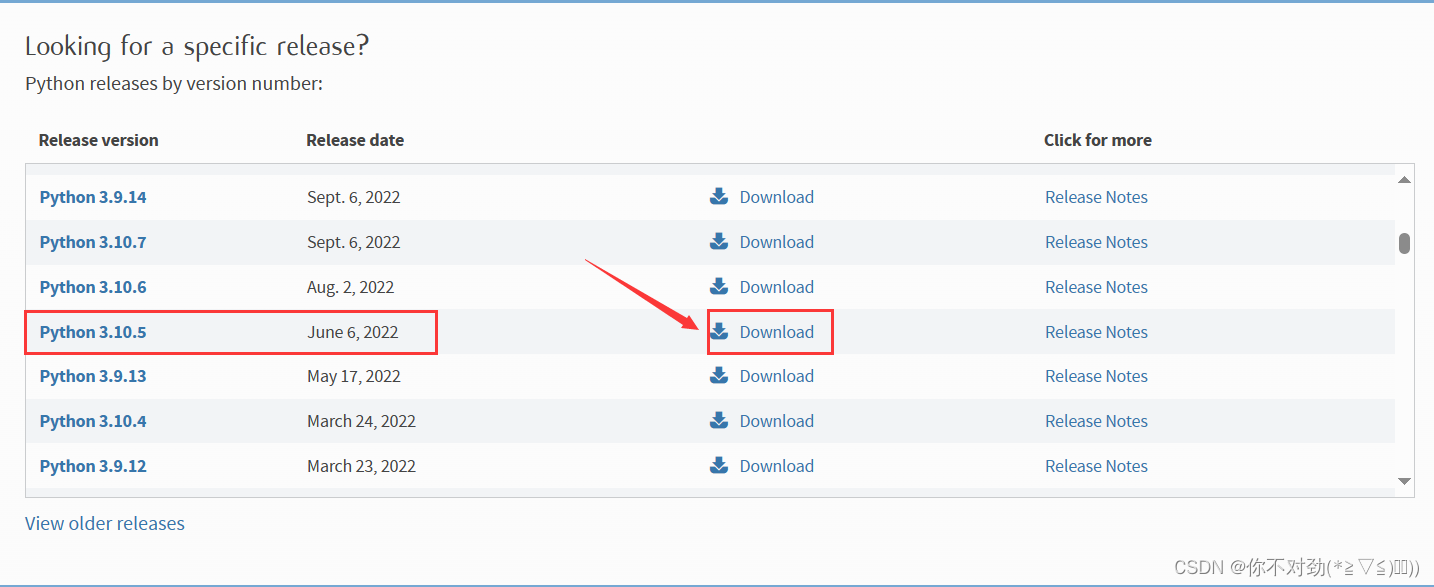Viewport: 1434px width, 587px height.
Task: Click Download text for Python 3.9.13
Action: click(x=777, y=376)
